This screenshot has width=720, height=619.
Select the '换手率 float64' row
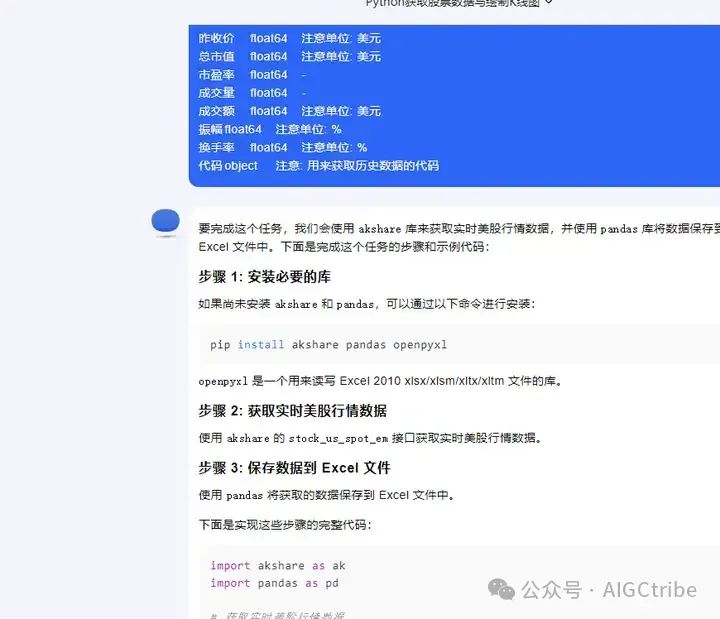[282, 147]
